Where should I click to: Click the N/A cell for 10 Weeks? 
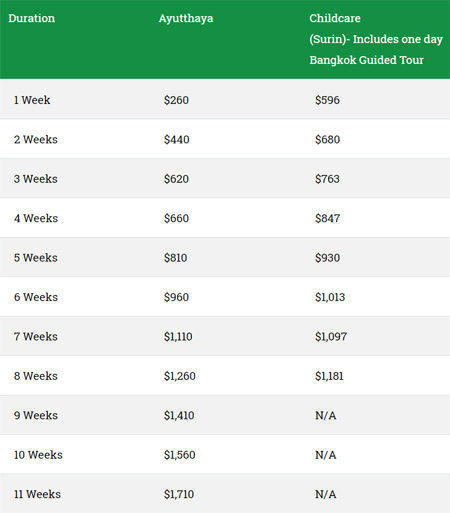[x=326, y=455]
